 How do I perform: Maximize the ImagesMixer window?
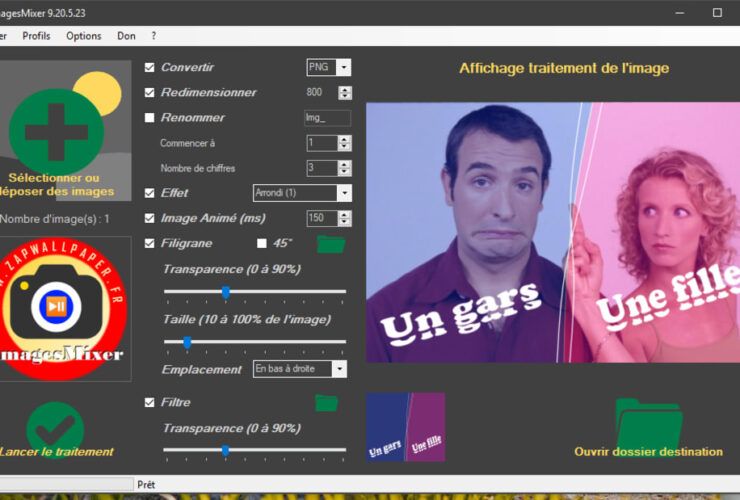(x=717, y=13)
